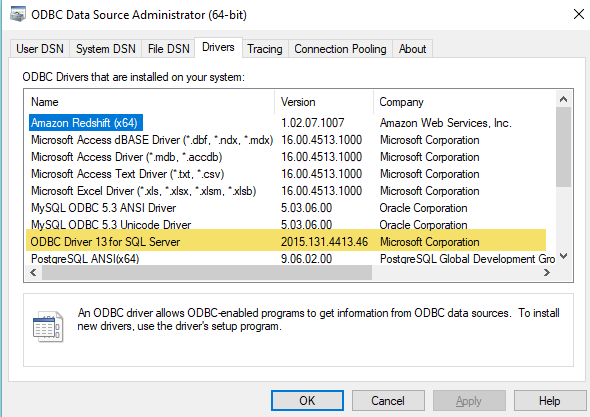Sort by the Version column header
This screenshot has width=590, height=417.
point(324,102)
